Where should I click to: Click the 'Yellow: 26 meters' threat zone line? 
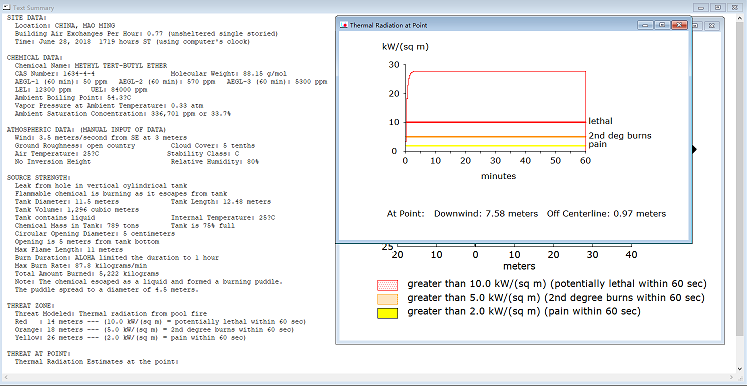pos(130,337)
